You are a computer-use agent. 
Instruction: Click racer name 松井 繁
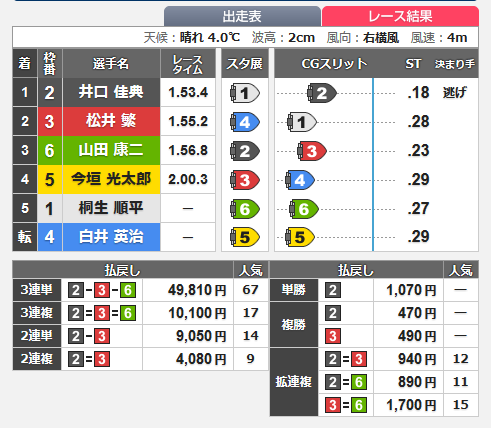(111, 121)
